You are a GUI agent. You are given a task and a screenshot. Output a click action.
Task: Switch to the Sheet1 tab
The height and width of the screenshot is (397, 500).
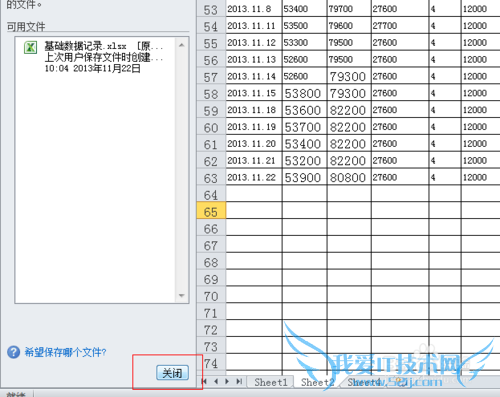(x=271, y=382)
